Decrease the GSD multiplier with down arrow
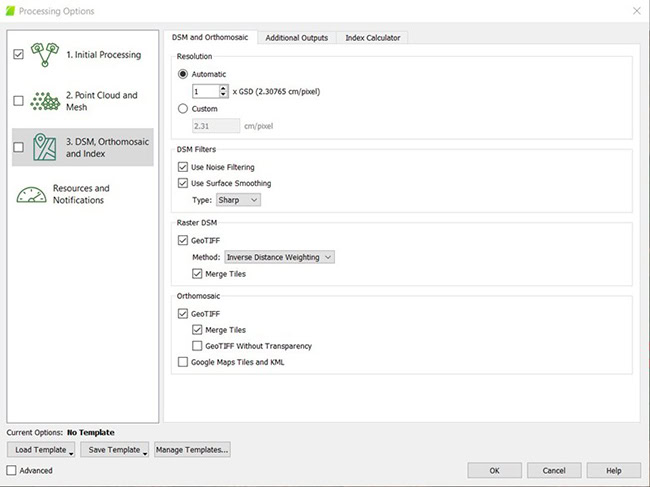The width and height of the screenshot is (650, 487). 223,94
